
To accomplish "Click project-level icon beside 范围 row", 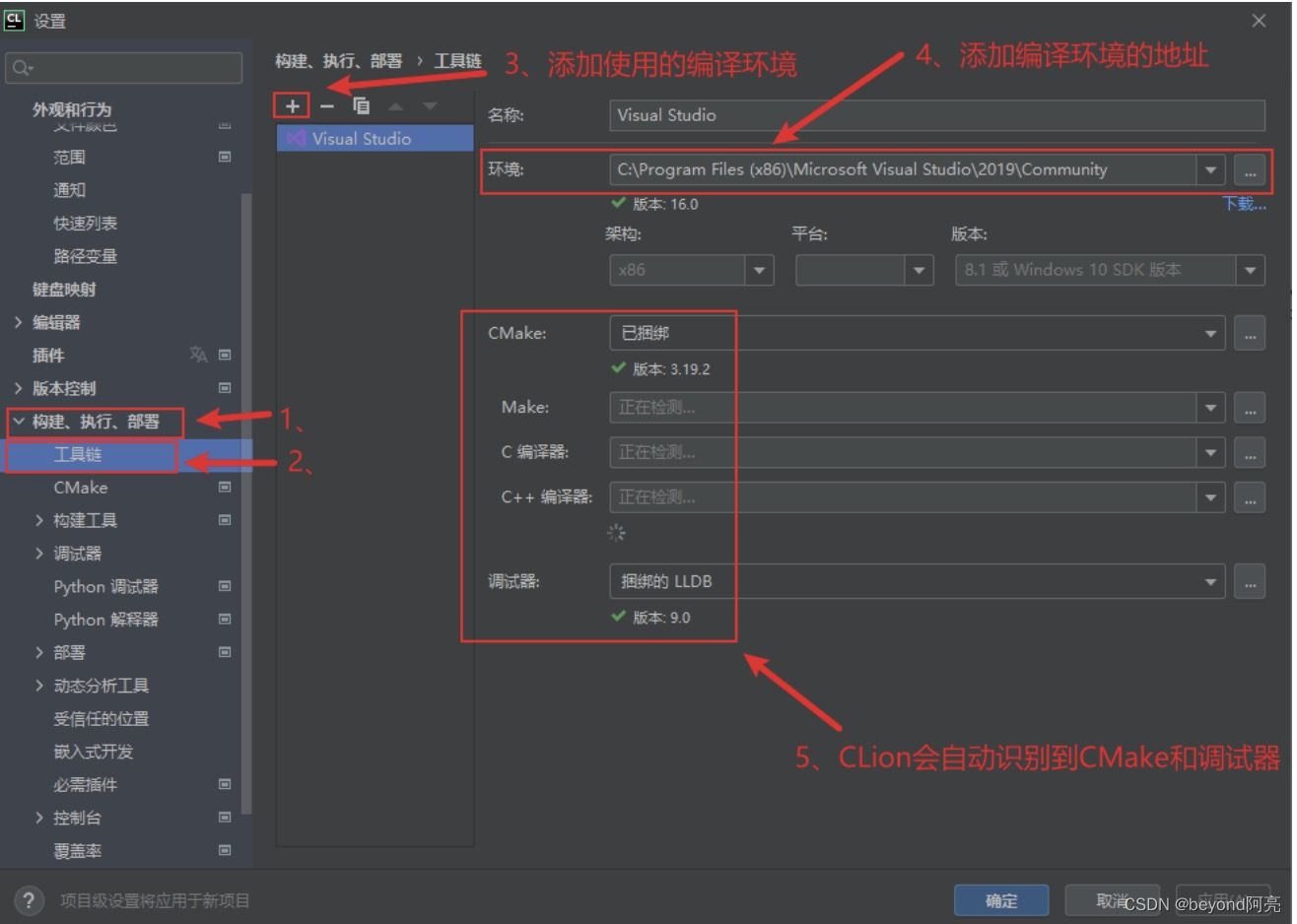I will [x=225, y=157].
